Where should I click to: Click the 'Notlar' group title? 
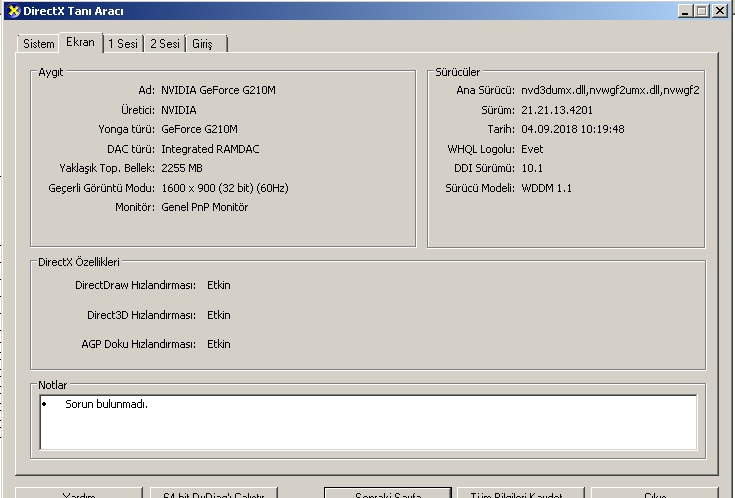point(52,385)
